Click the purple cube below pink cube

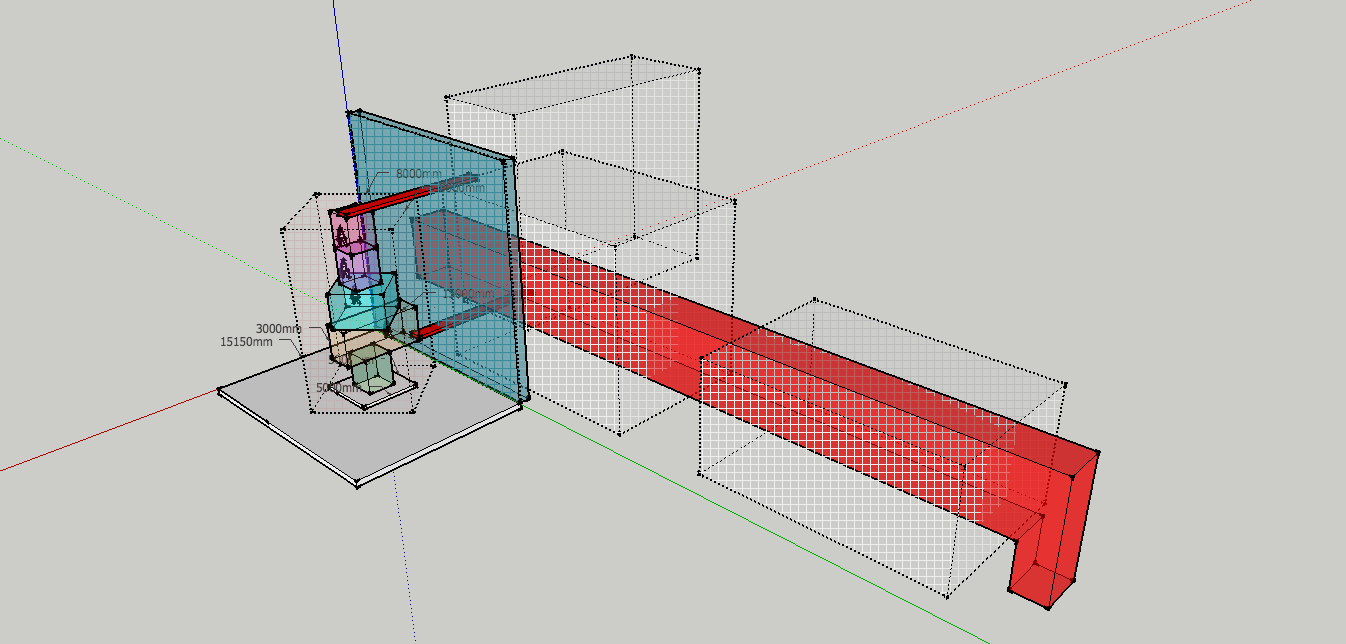pos(355,266)
